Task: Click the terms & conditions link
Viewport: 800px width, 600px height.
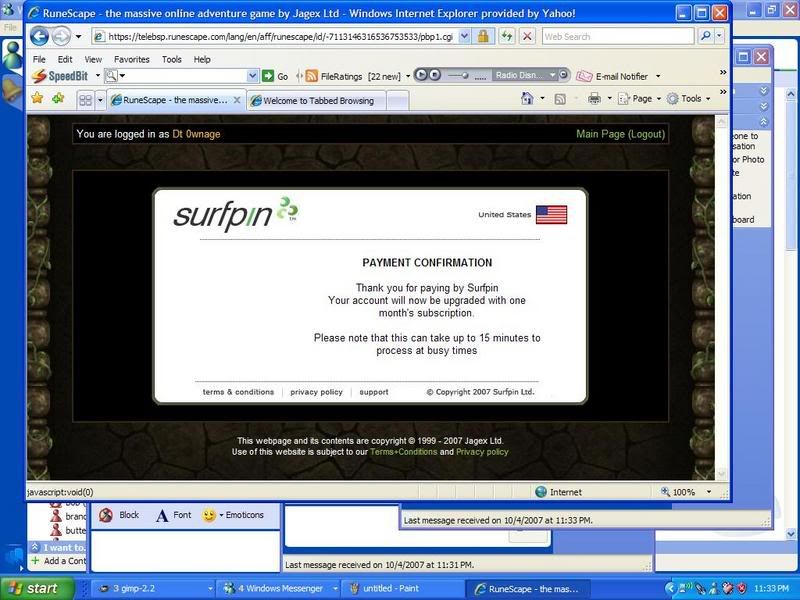Action: [238, 392]
